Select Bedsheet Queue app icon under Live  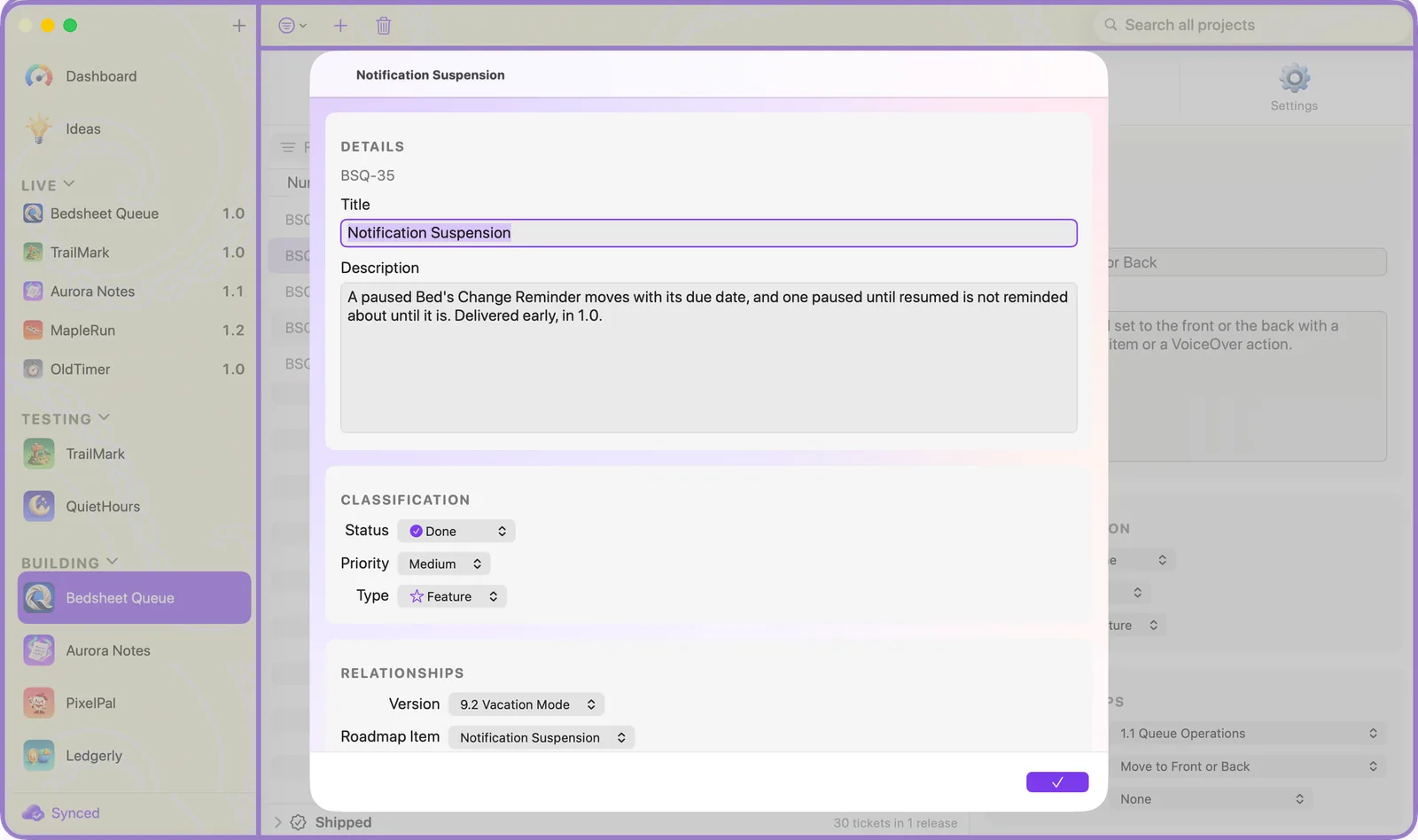[x=33, y=214]
